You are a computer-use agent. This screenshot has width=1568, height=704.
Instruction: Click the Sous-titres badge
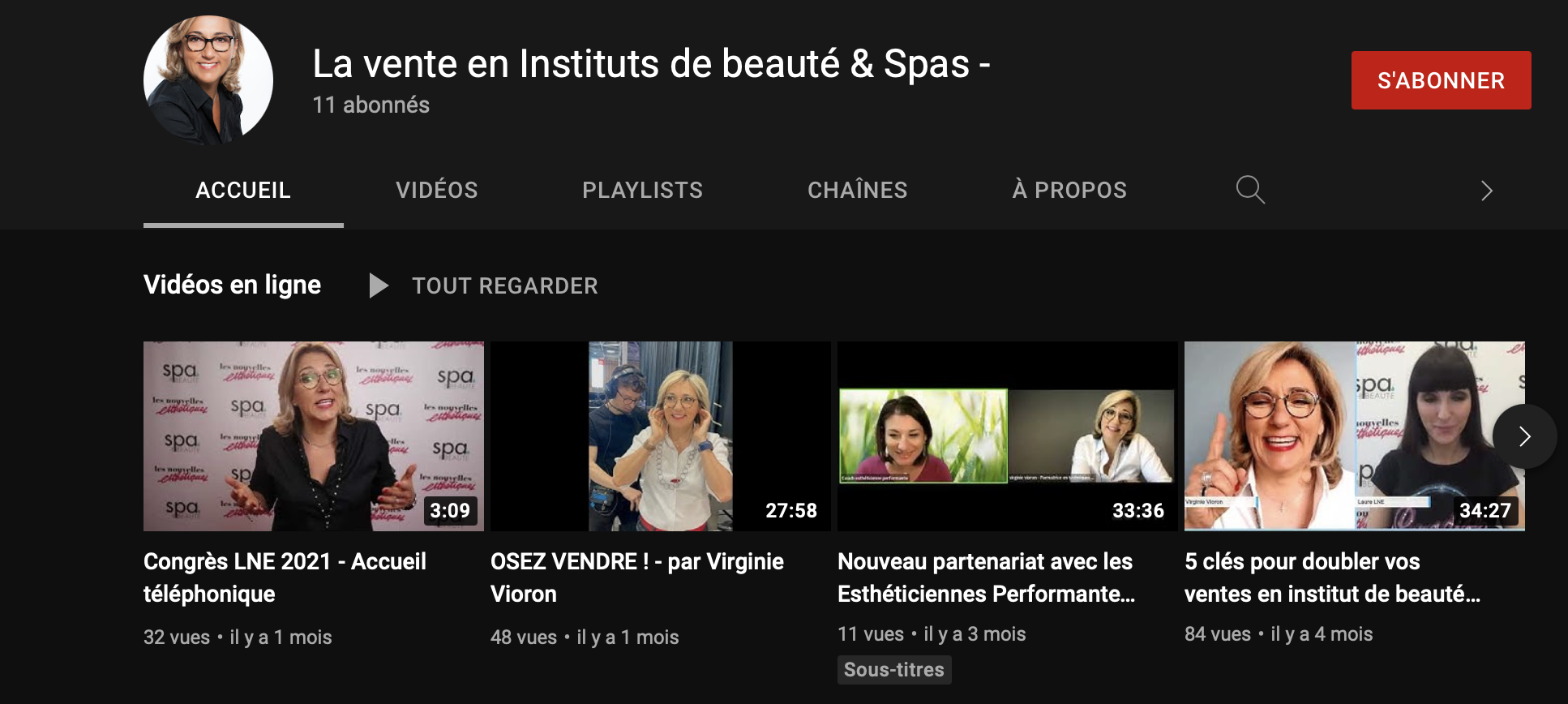894,670
